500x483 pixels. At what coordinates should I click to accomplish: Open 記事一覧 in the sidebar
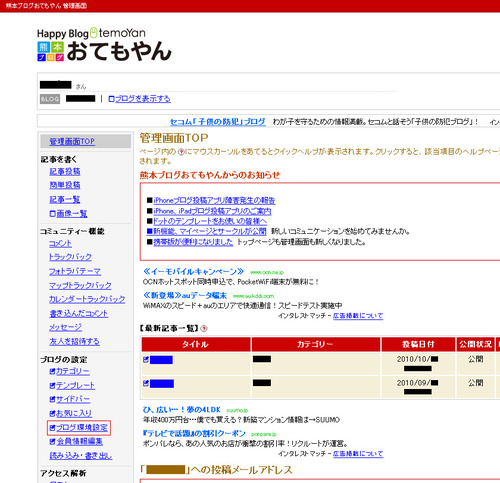65,199
